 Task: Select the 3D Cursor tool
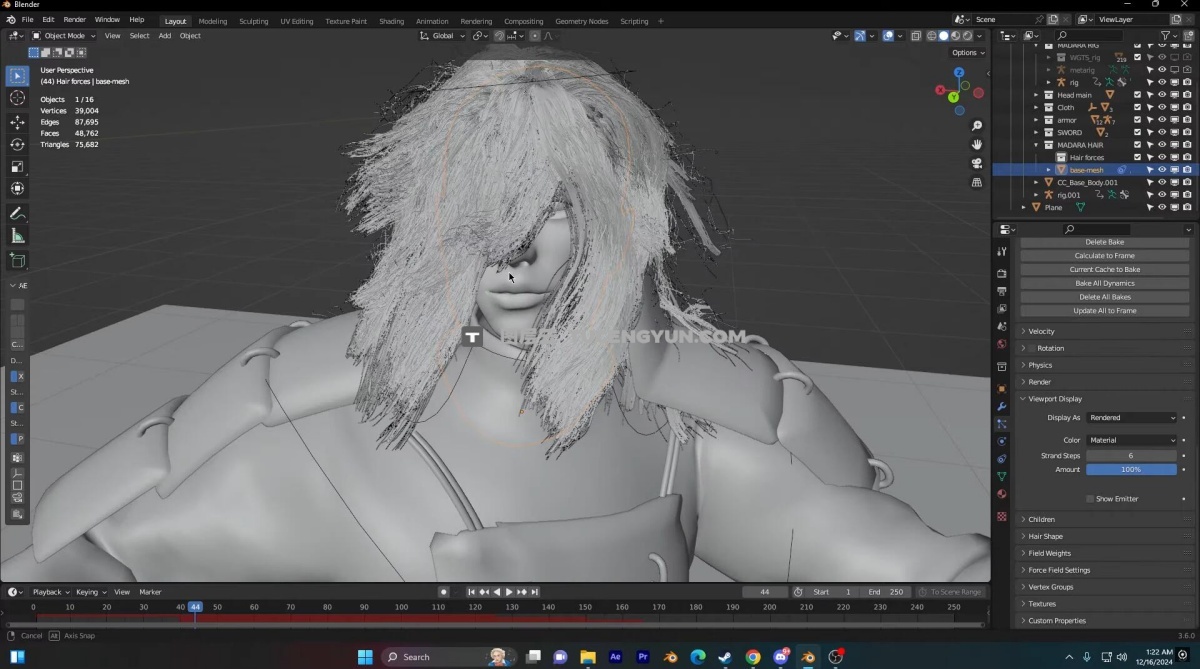pos(17,98)
